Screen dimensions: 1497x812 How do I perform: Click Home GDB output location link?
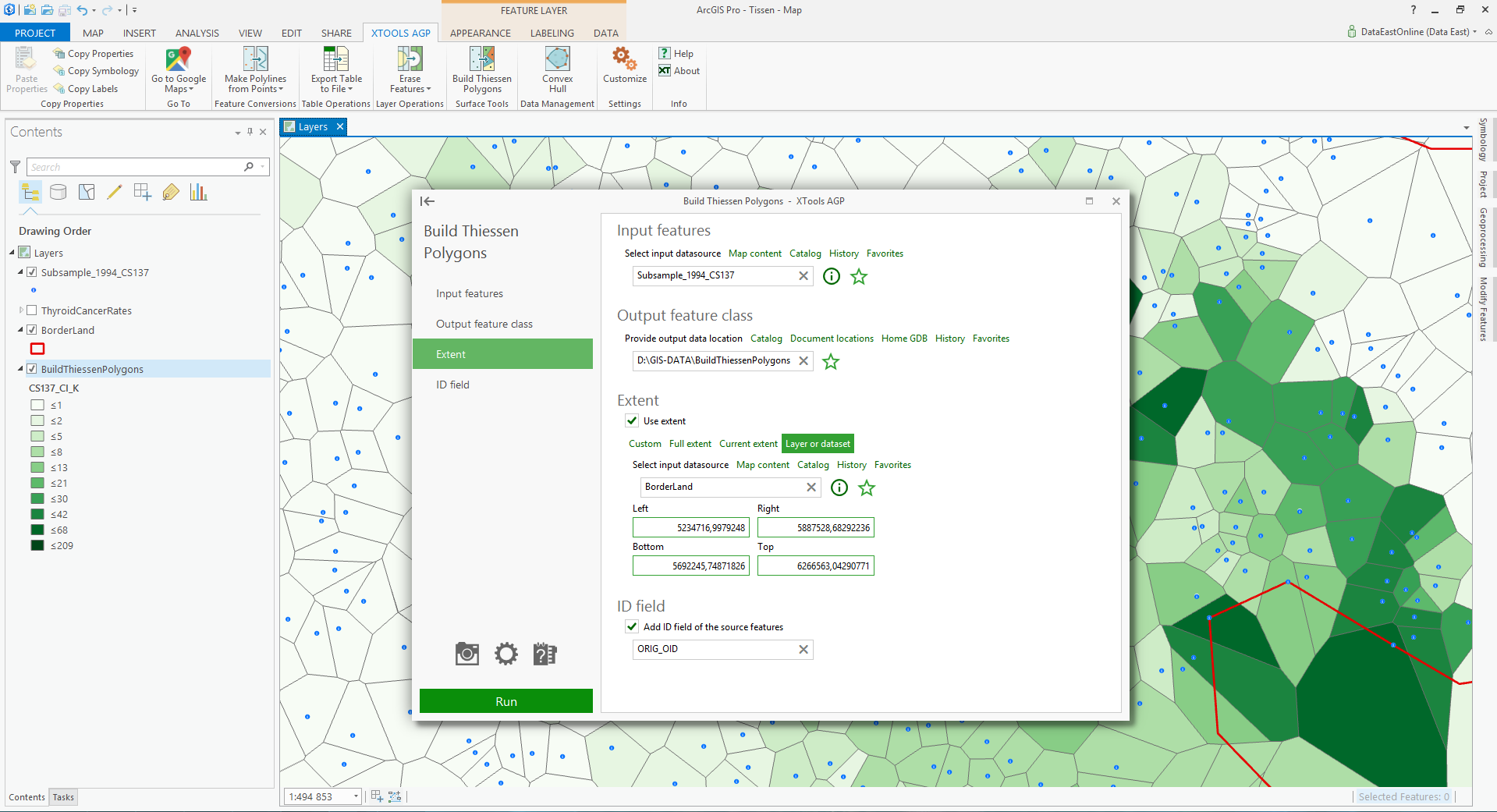[x=904, y=339]
